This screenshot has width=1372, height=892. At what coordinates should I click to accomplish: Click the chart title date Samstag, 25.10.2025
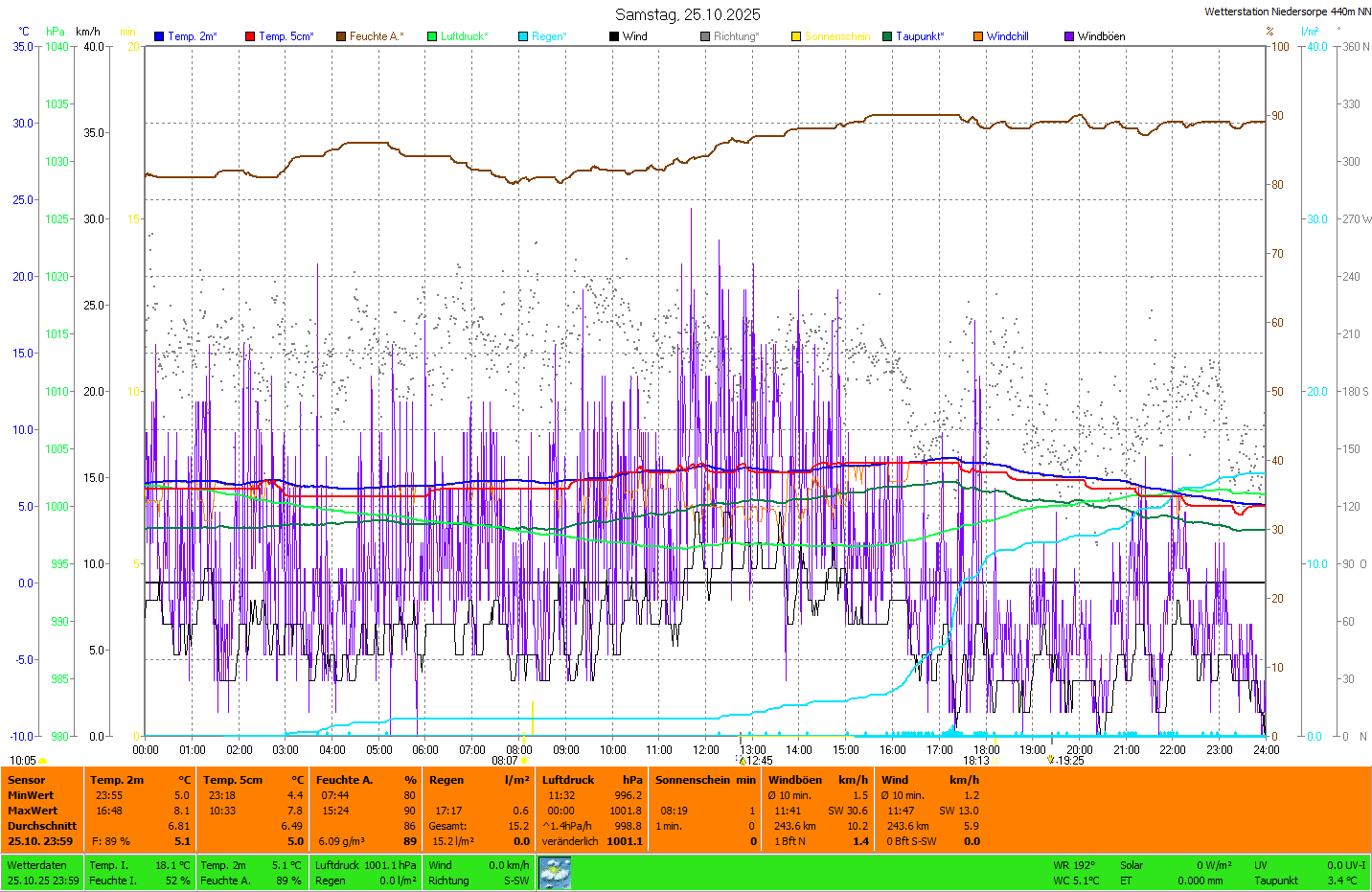687,14
